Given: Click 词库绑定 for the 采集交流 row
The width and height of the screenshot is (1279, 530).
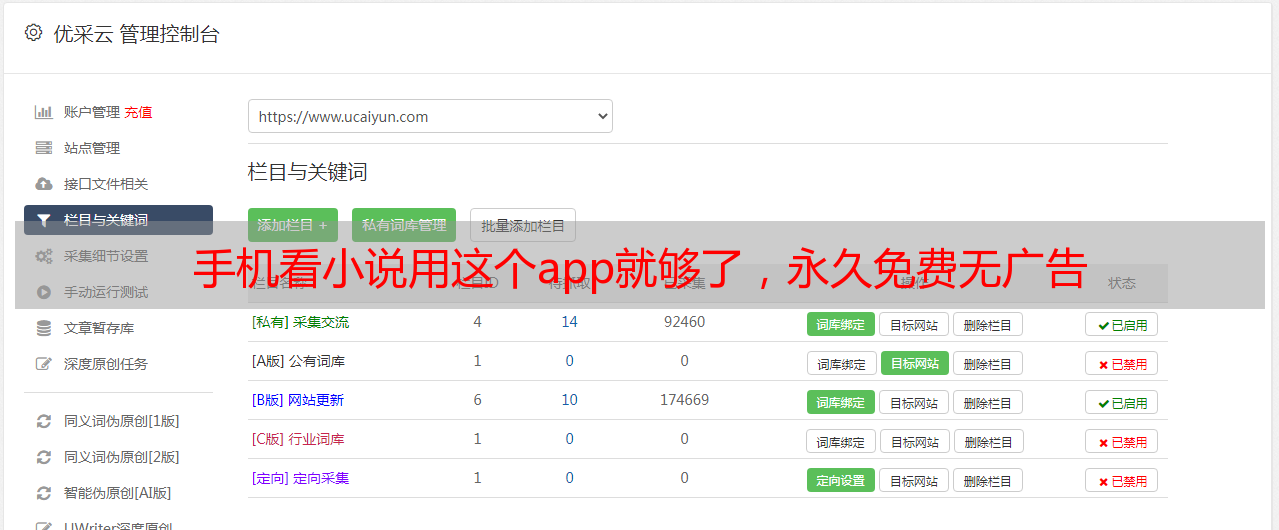Looking at the screenshot, I should pyautogui.click(x=841, y=324).
